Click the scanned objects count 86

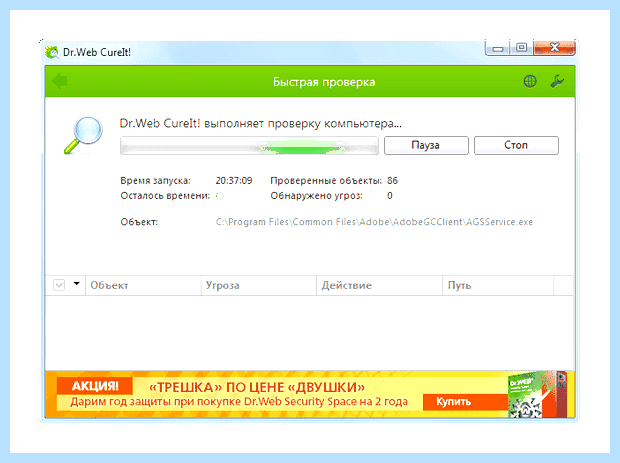[392, 181]
